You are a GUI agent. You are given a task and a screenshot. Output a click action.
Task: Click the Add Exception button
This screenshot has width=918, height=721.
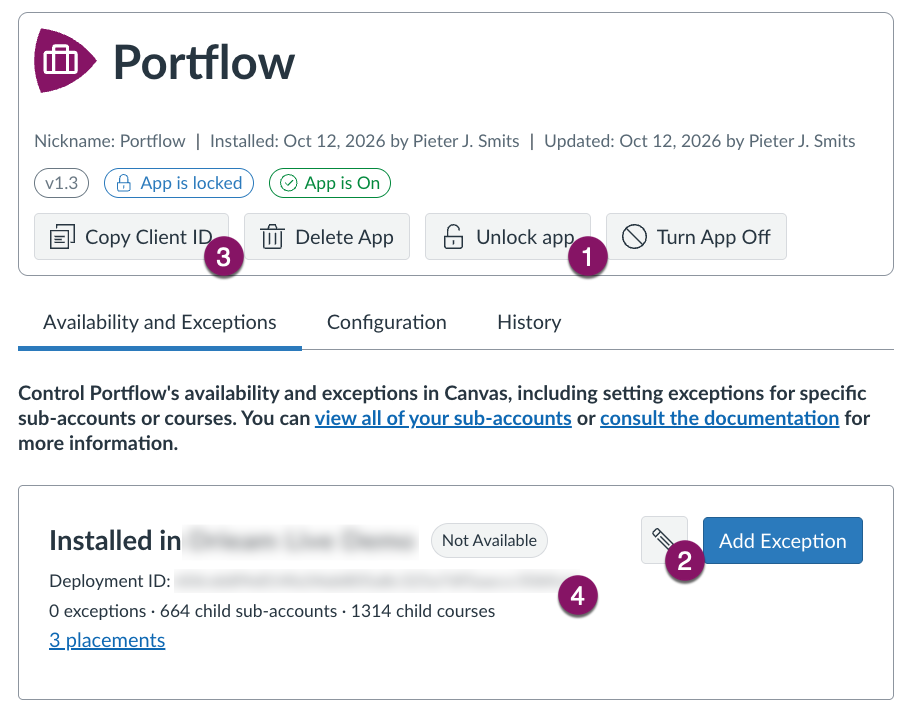click(x=783, y=541)
